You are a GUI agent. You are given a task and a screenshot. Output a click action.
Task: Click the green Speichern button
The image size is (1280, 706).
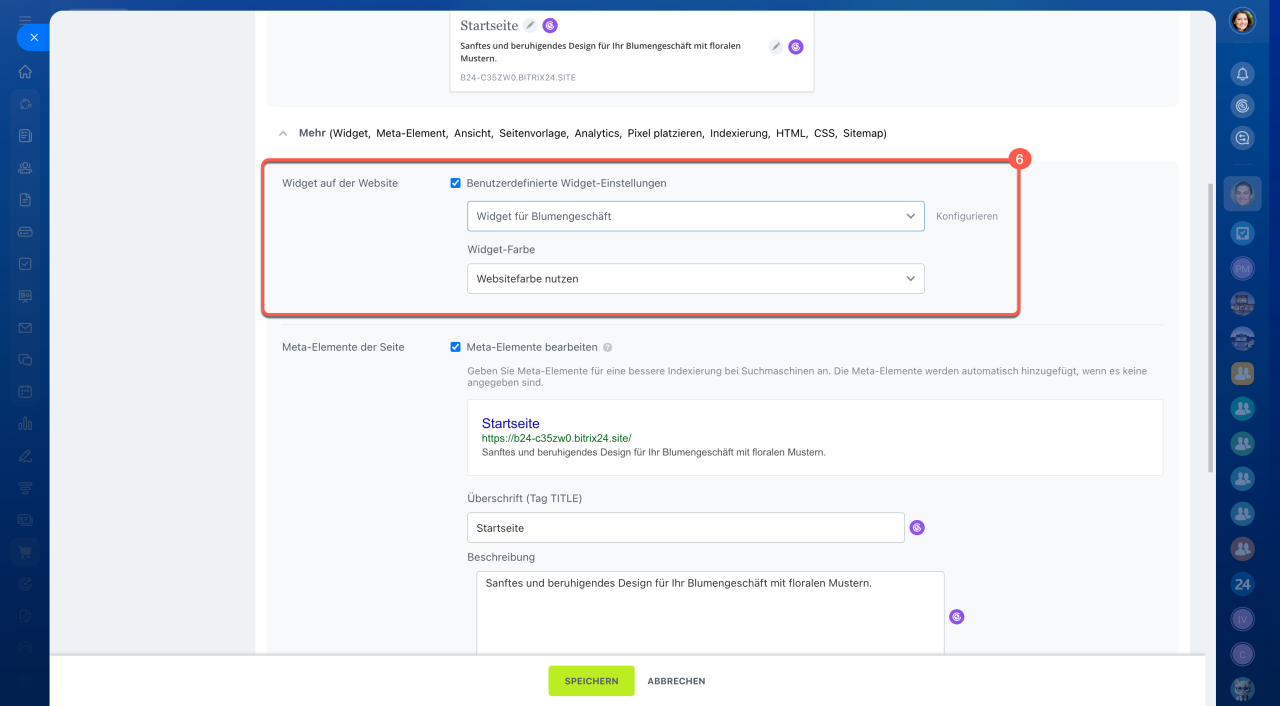tap(591, 681)
